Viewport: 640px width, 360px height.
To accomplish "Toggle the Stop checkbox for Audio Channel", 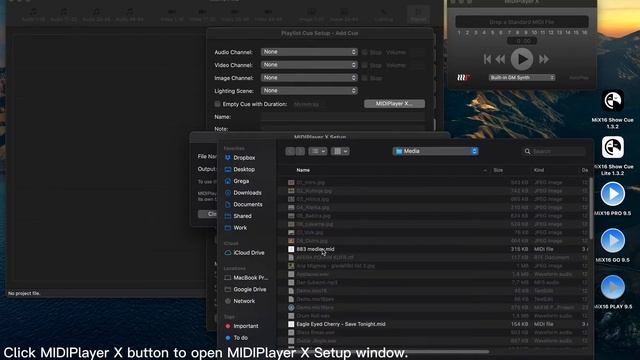I will click(365, 52).
